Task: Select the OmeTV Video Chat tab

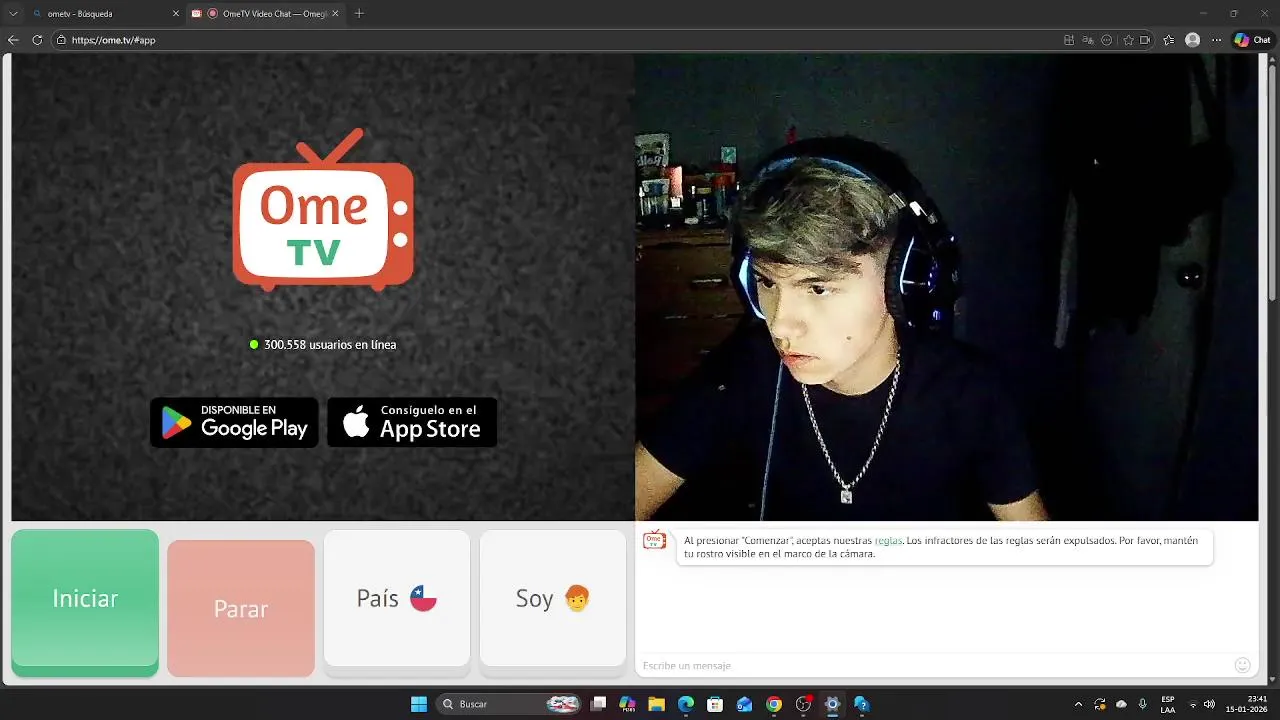Action: [267, 14]
